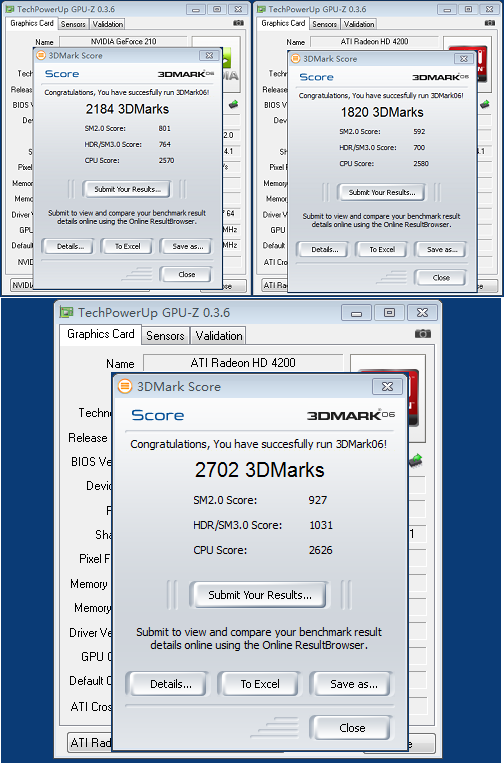Click the 2702 3DMarks score text
This screenshot has height=763, width=504.
pos(259,470)
